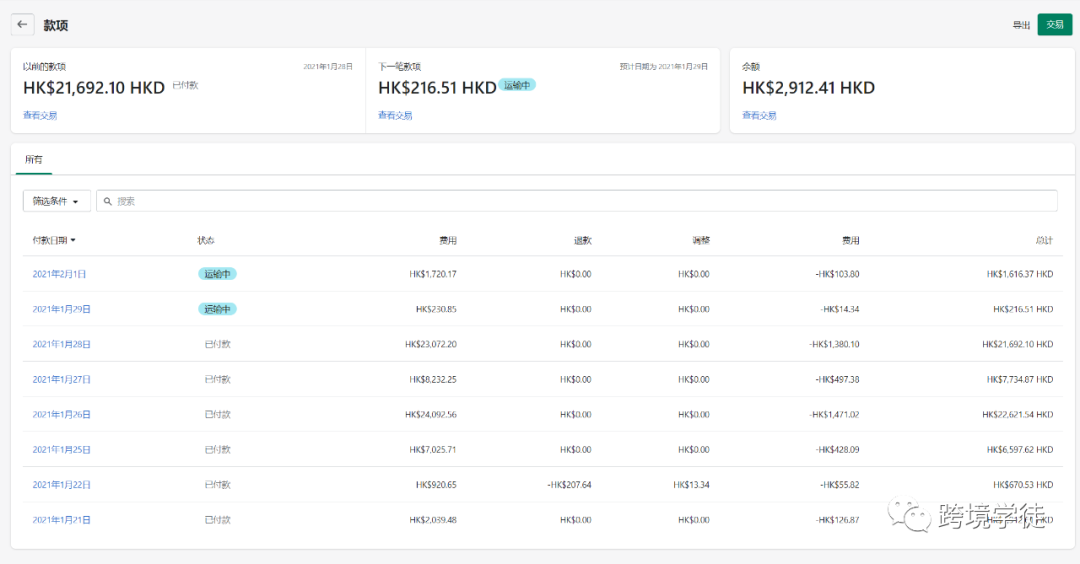Open payout dated 2021年1月27日
Image resolution: width=1080 pixels, height=564 pixels.
point(61,379)
